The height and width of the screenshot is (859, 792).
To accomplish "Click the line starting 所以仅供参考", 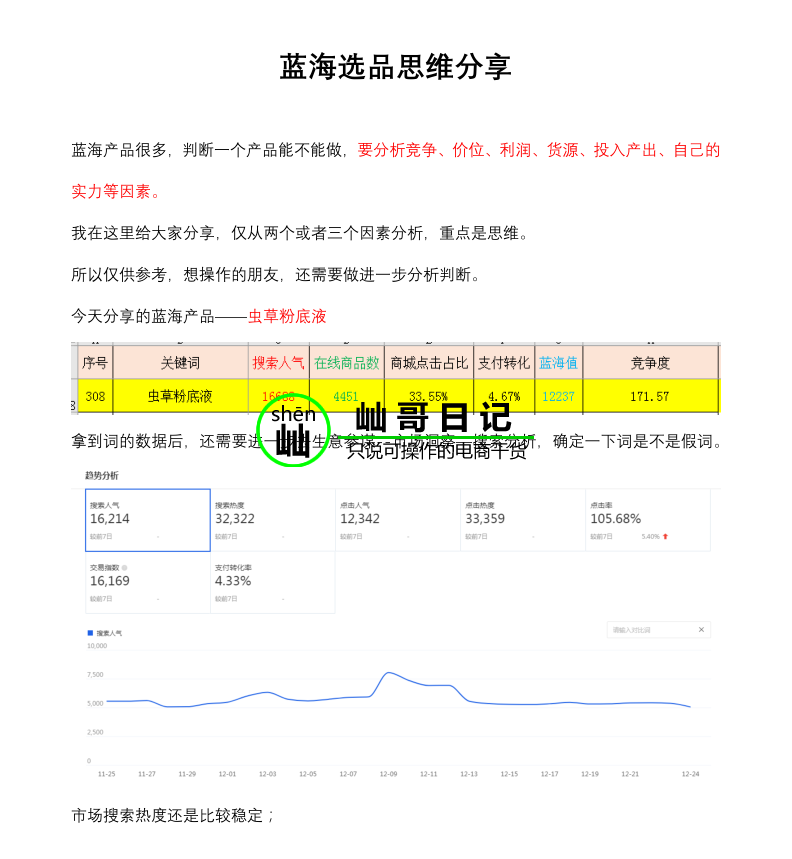I will (276, 274).
